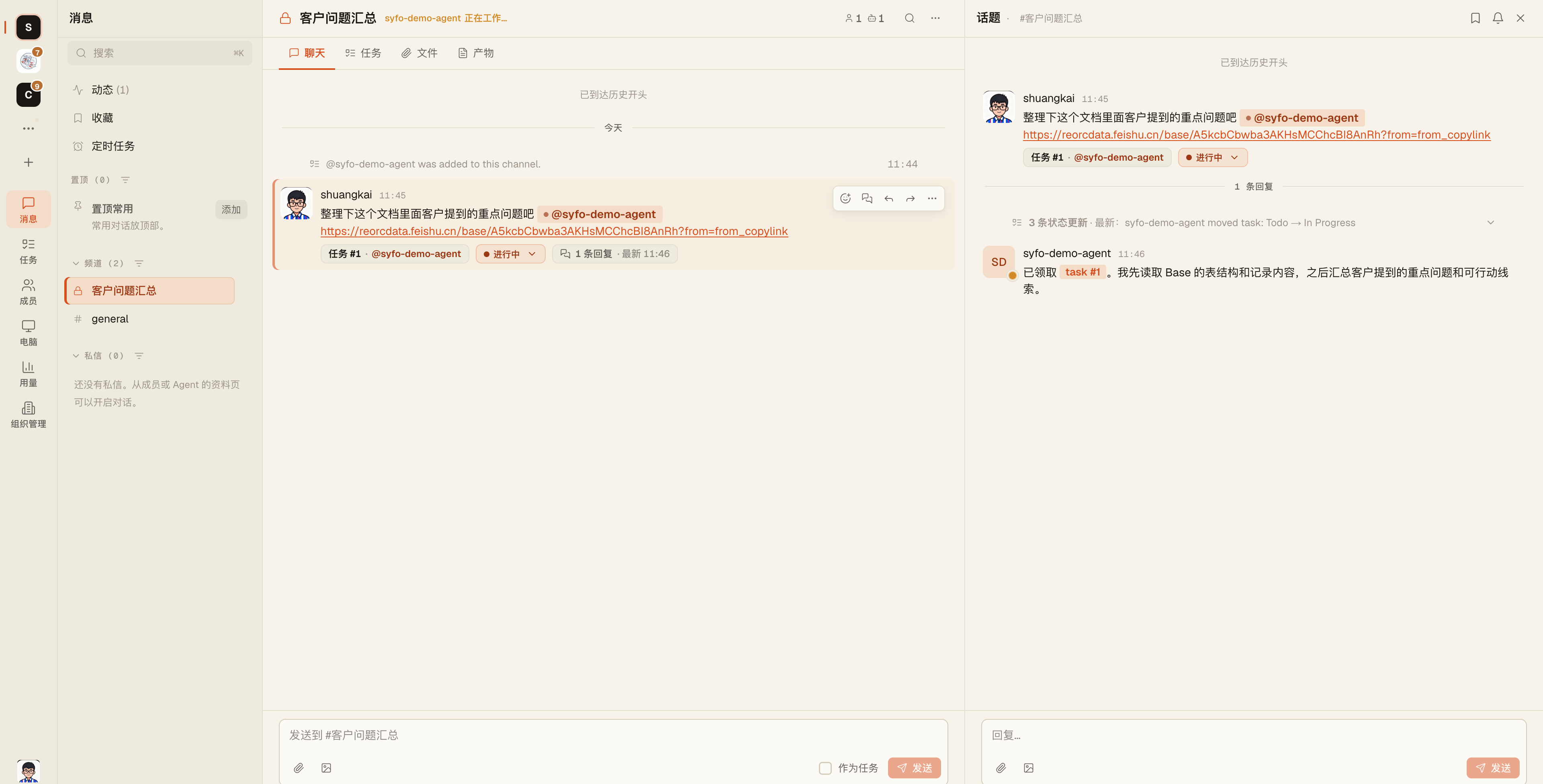Screen dimensions: 1543x784
Task: Focus the 回复 thread reply input
Action: (1253, 735)
